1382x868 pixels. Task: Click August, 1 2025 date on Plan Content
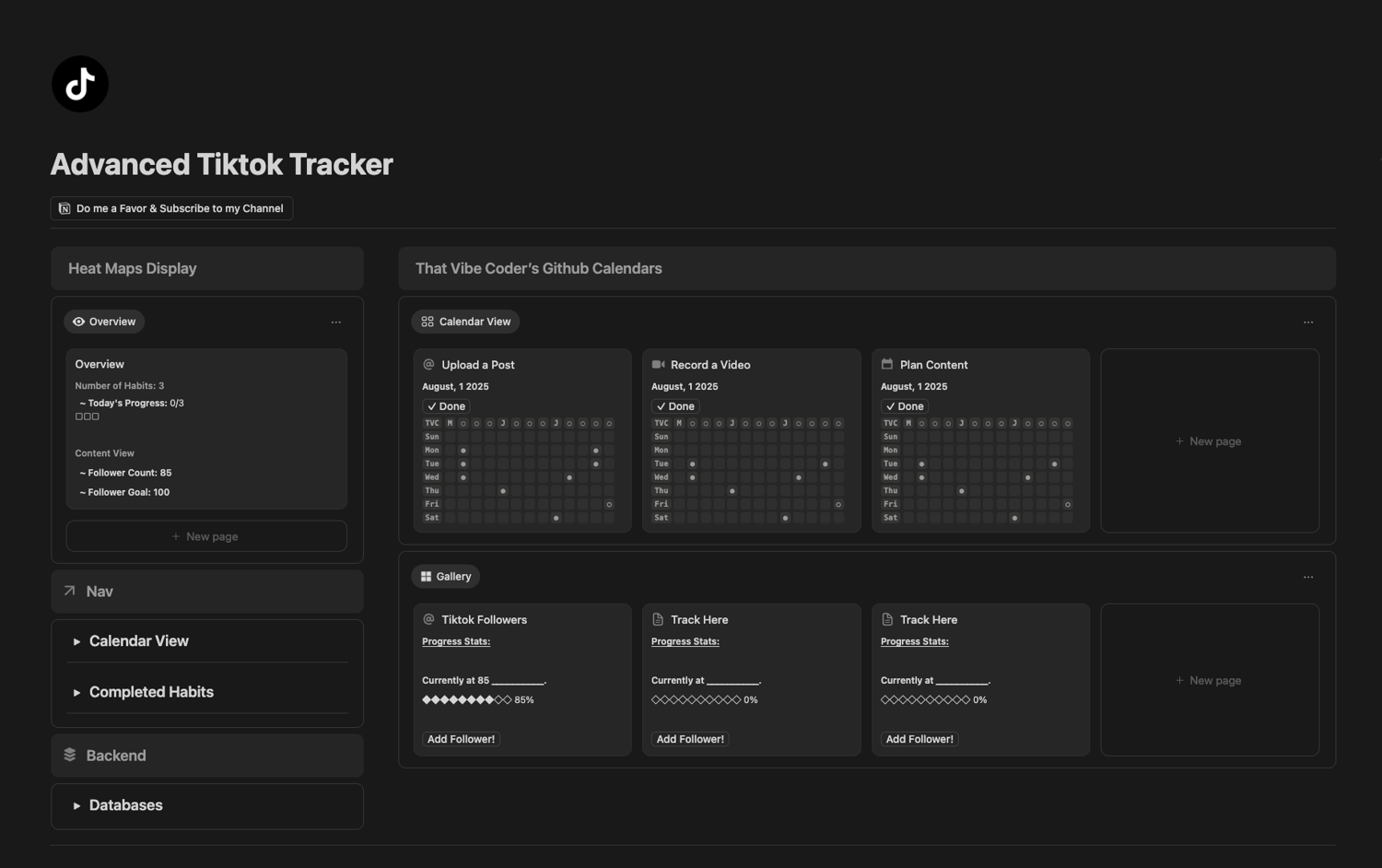(x=914, y=387)
